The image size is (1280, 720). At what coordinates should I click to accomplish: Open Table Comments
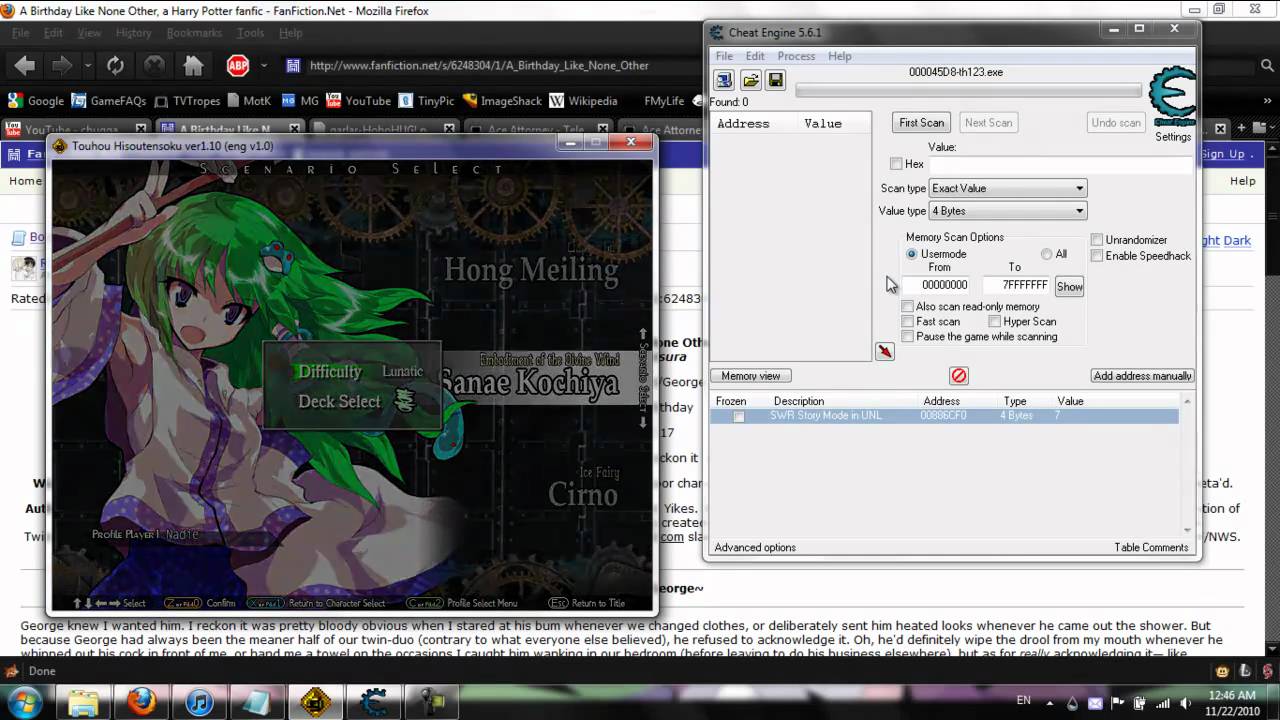pyautogui.click(x=1151, y=548)
